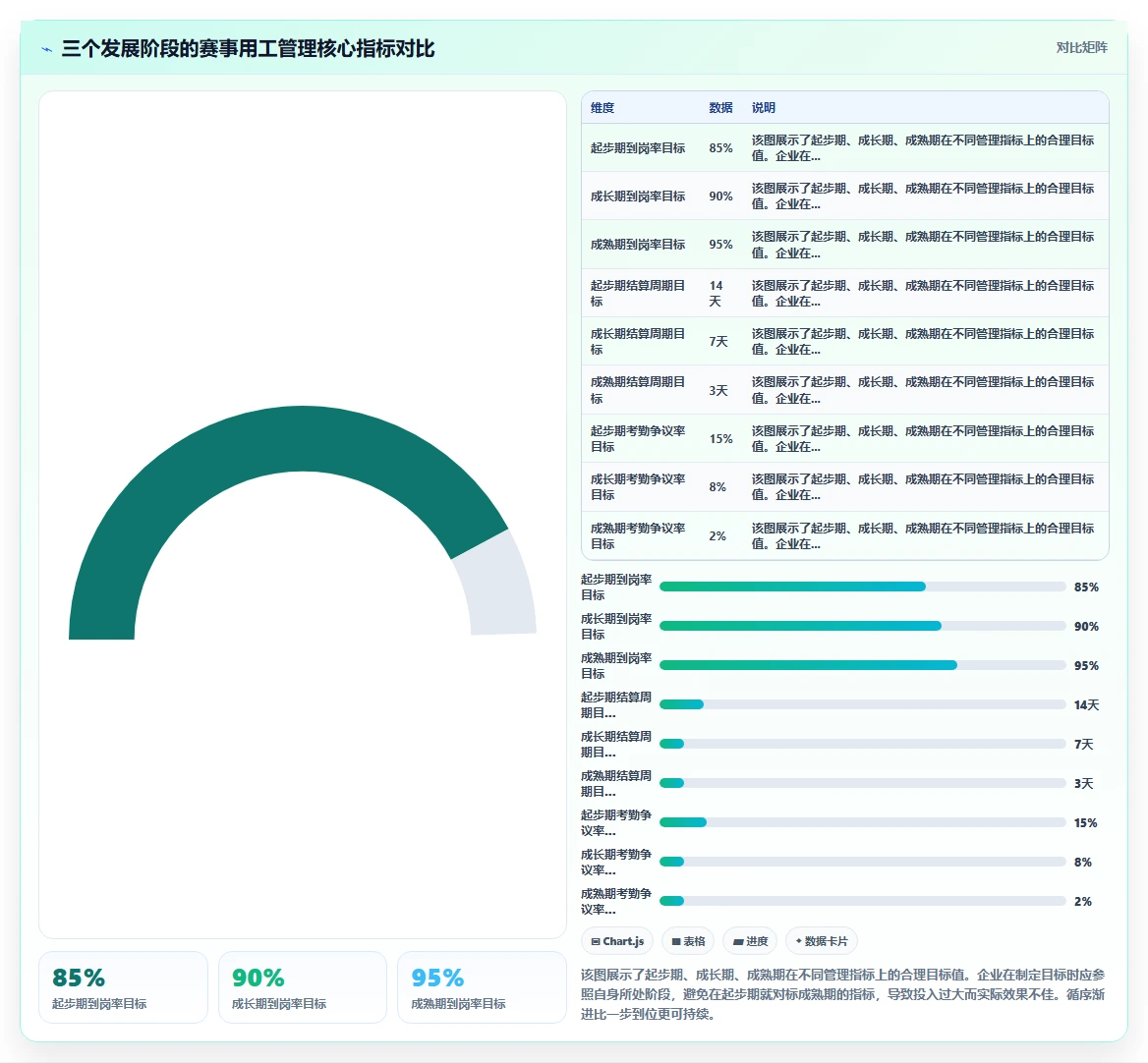Click the 95% value in the table
The height and width of the screenshot is (1063, 1148).
pos(720,245)
